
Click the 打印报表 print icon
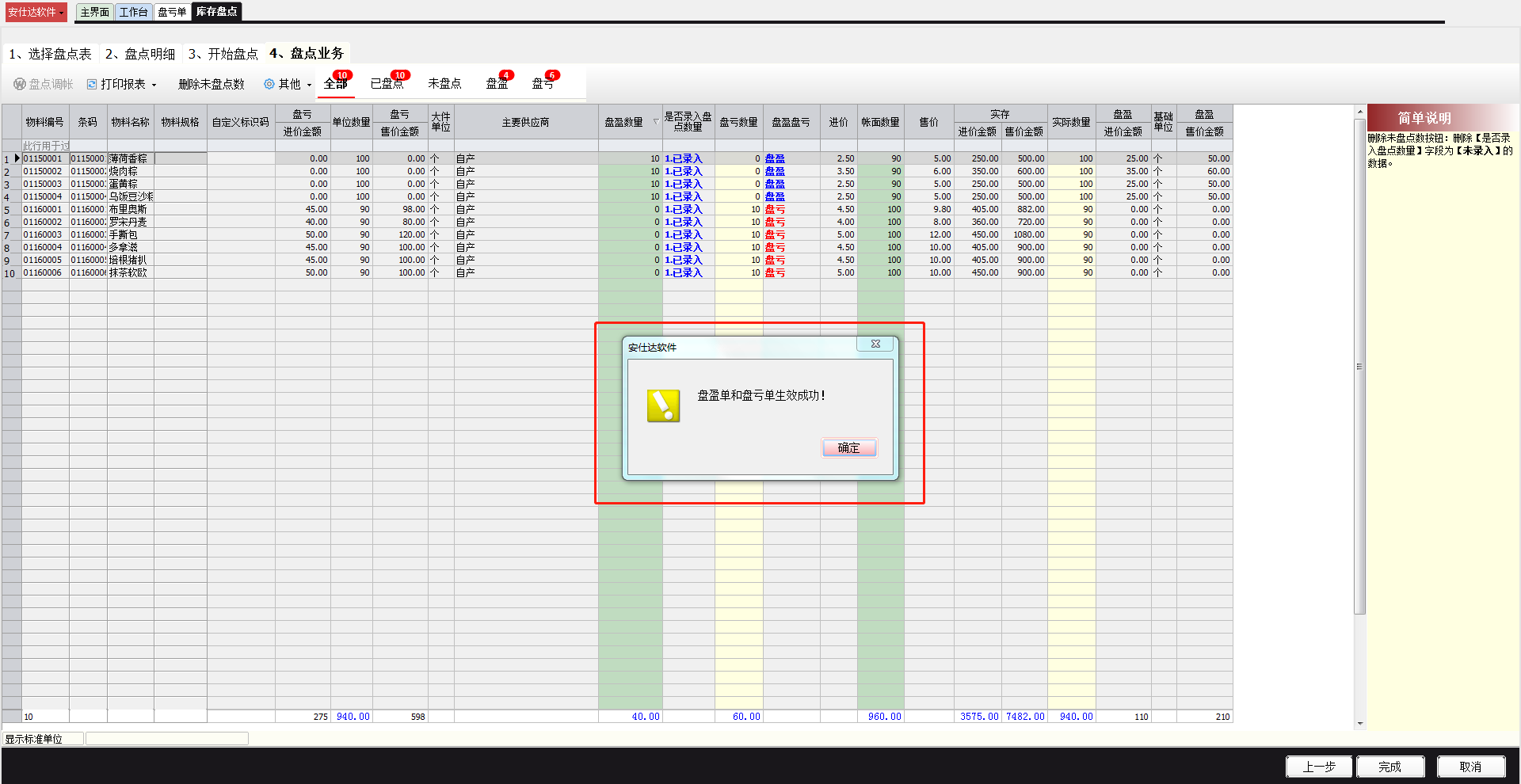click(92, 84)
